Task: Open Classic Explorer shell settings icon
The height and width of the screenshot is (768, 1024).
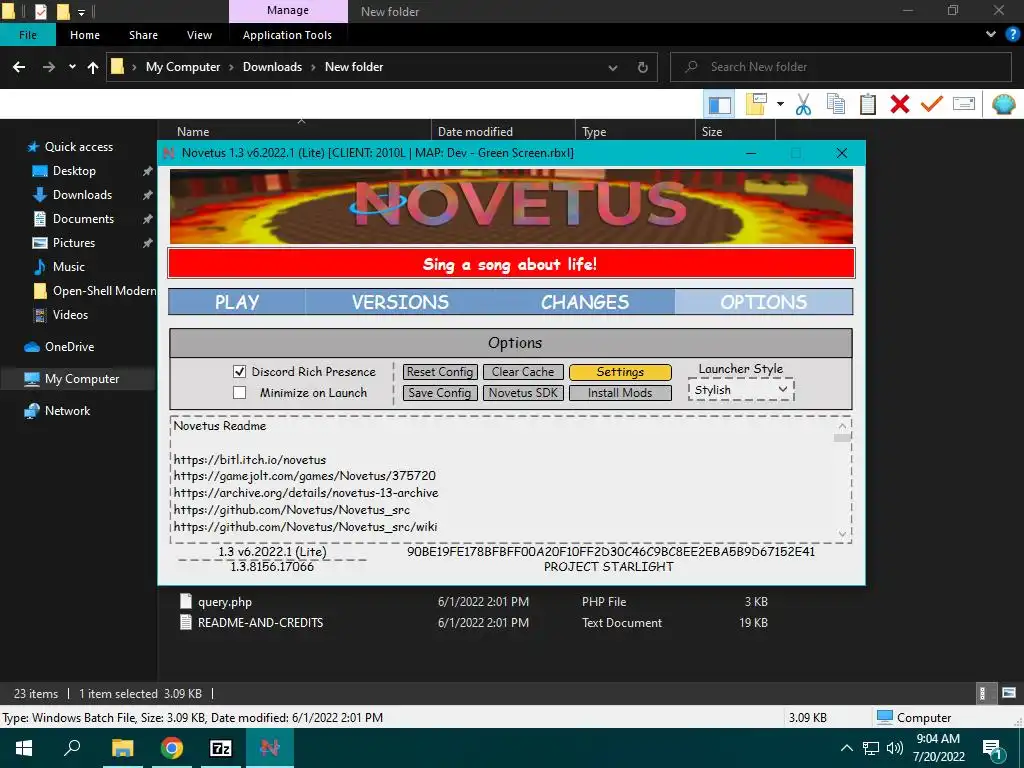Action: pos(1003,104)
